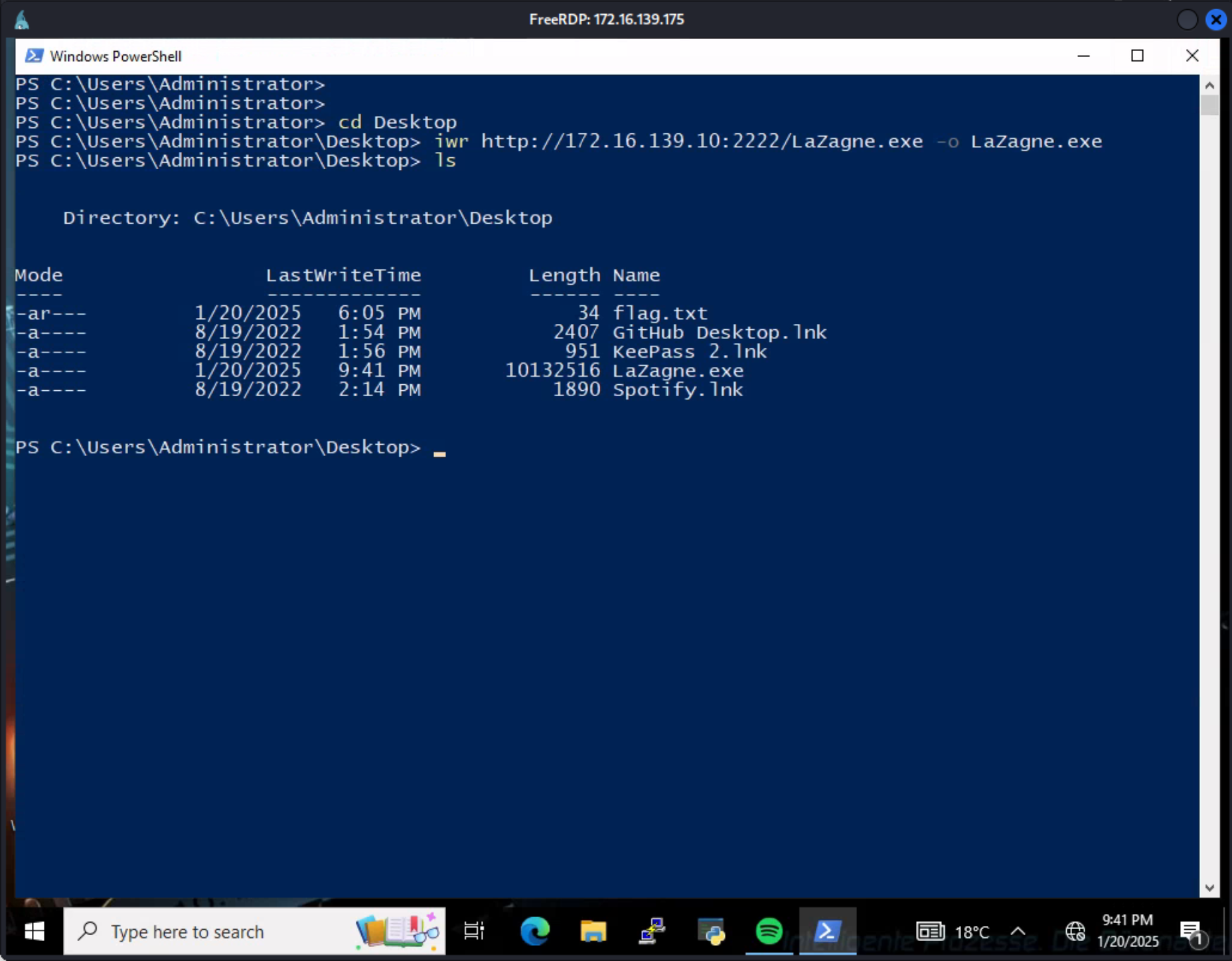Viewport: 1232px width, 961px height.
Task: Open the Python app in the taskbar
Action: point(711,932)
